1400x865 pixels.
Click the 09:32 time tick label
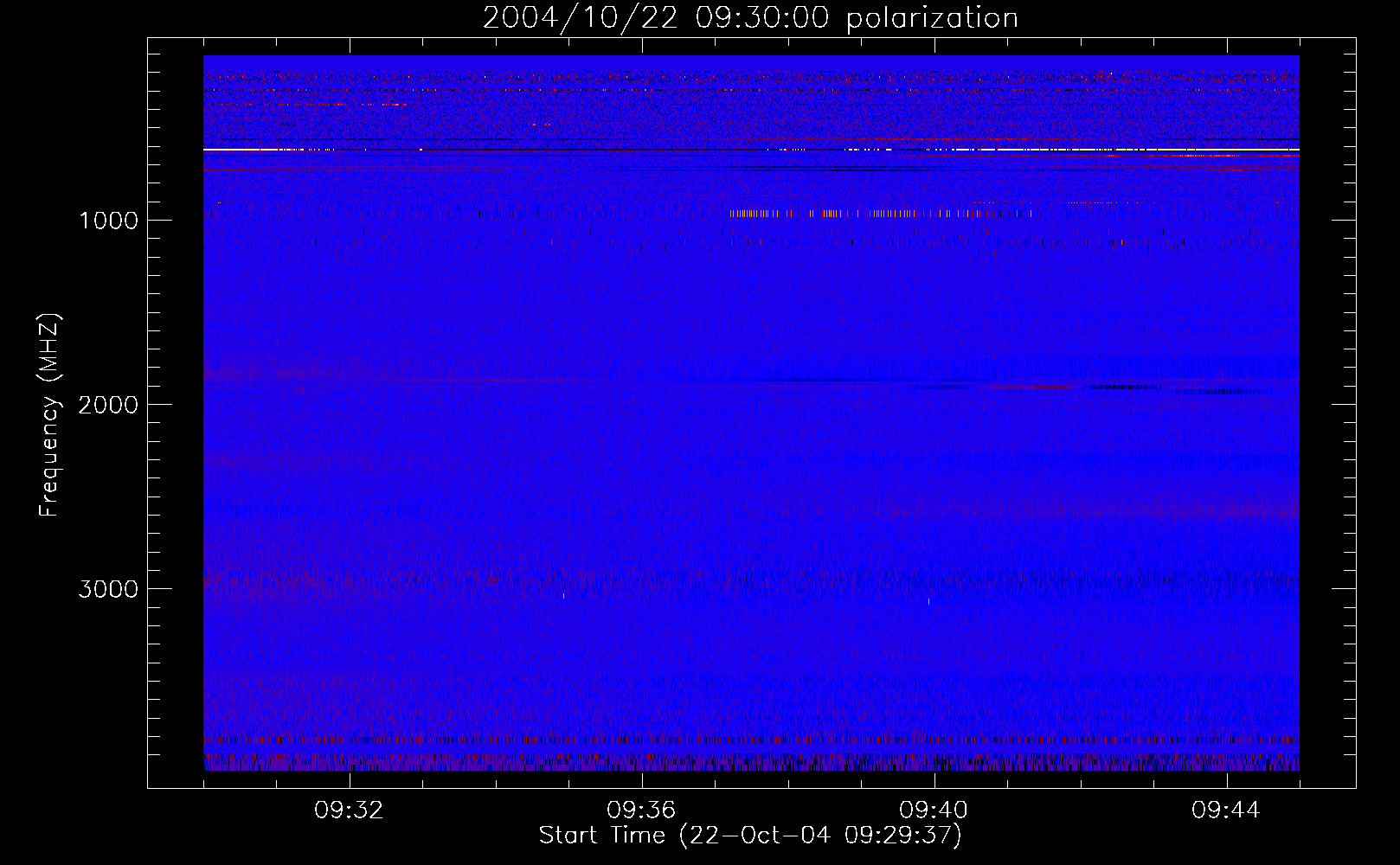coord(349,811)
